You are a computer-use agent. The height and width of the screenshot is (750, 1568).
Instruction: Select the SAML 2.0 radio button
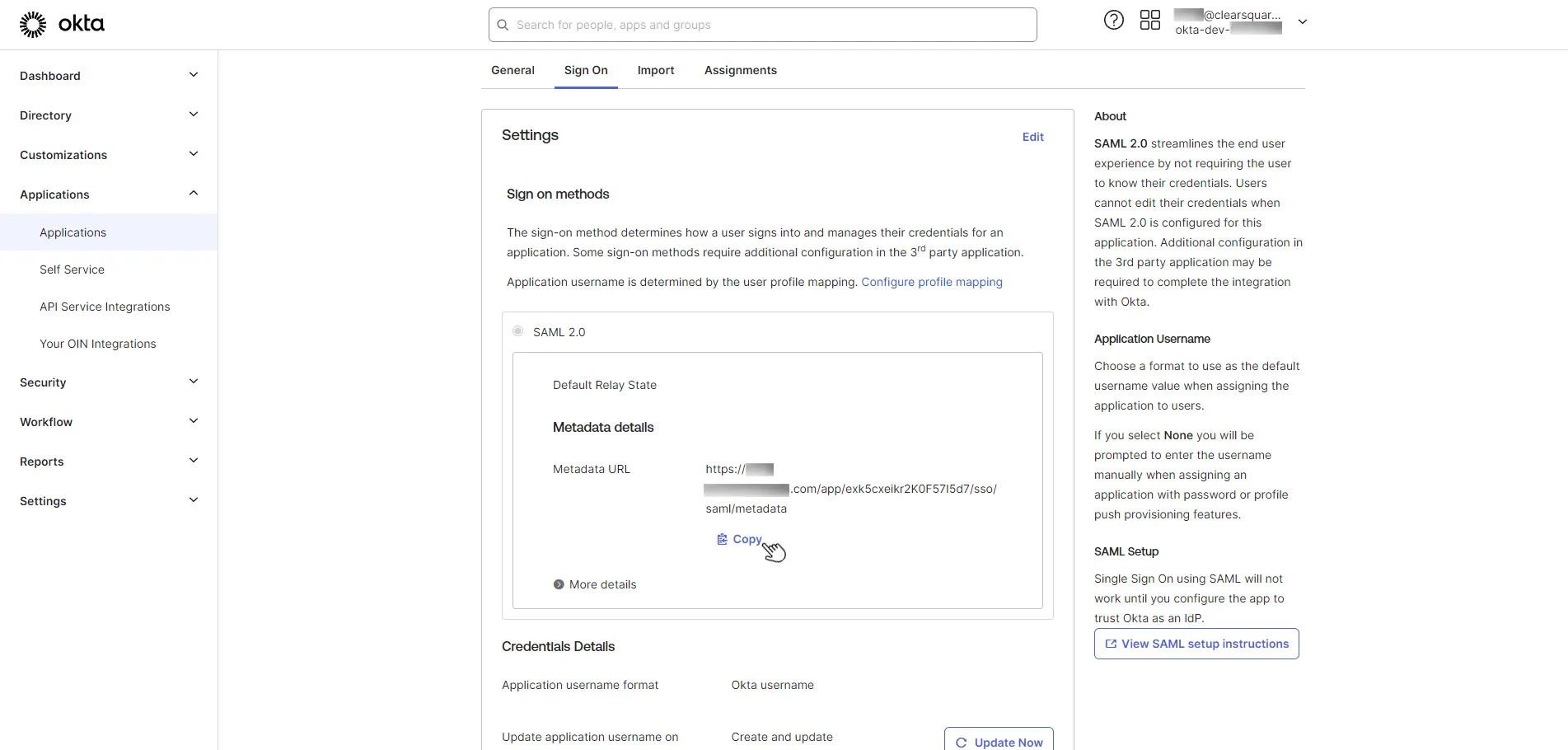[517, 331]
